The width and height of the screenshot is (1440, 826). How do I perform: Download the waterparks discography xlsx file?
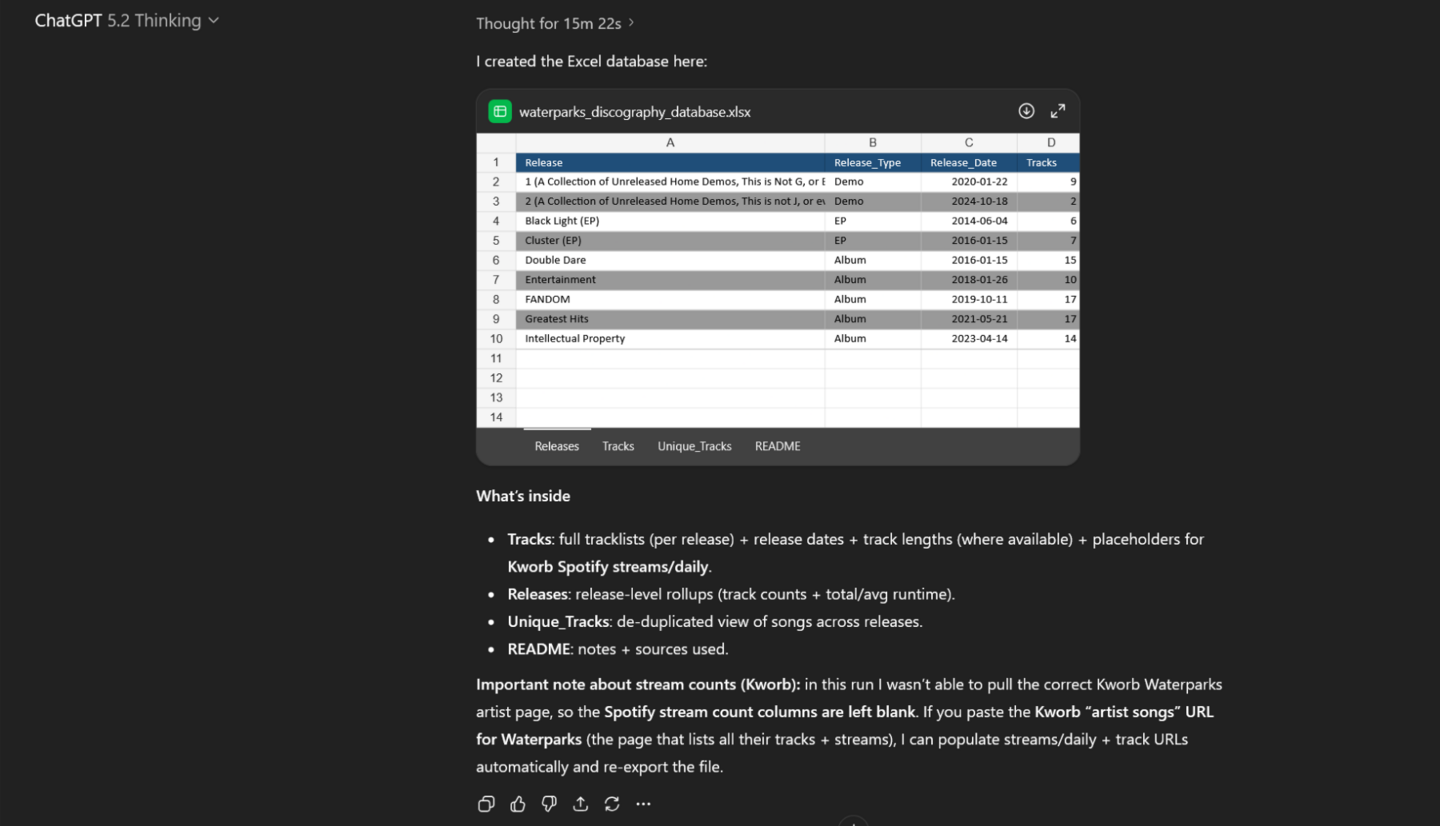1026,111
